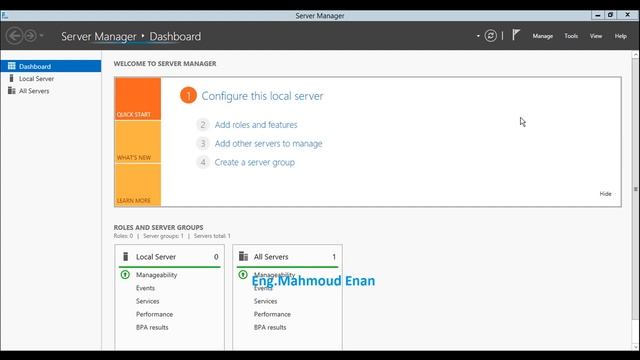The image size is (640, 360).
Task: Click Add other servers to manage
Action: pyautogui.click(x=268, y=143)
